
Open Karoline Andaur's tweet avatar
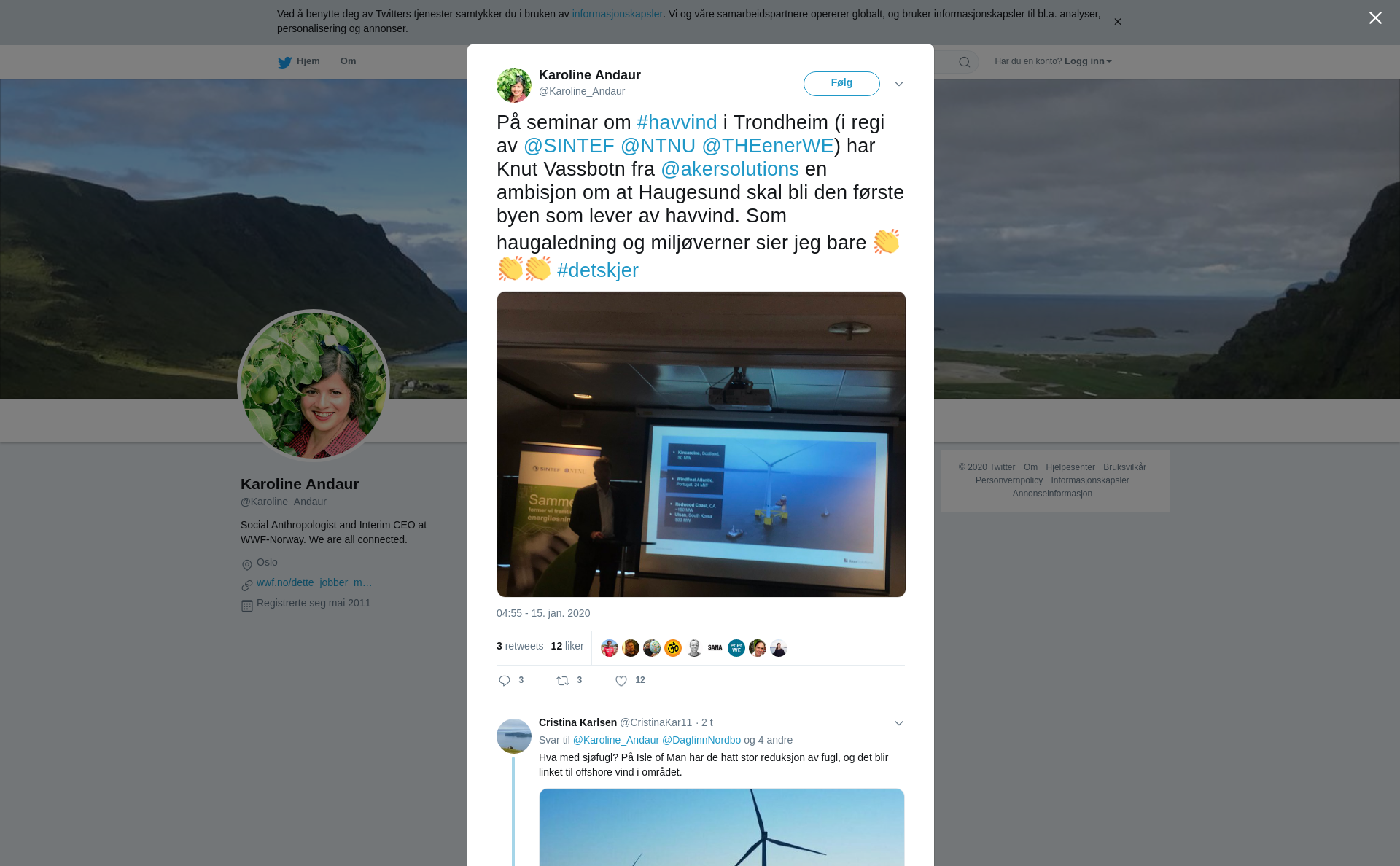(x=514, y=85)
